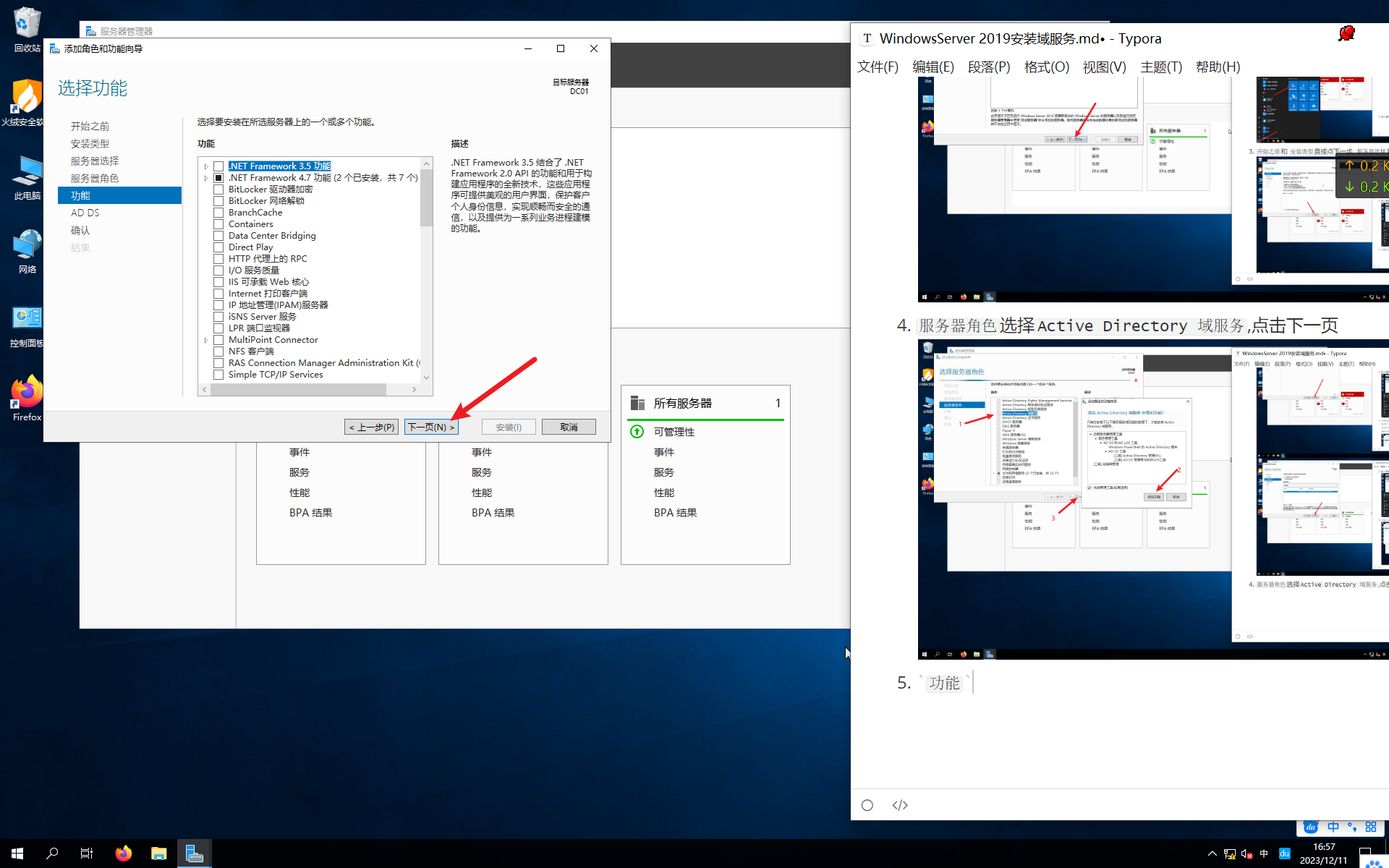Open File Explorer from the taskbar
This screenshot has width=1389, height=868.
pyautogui.click(x=159, y=854)
